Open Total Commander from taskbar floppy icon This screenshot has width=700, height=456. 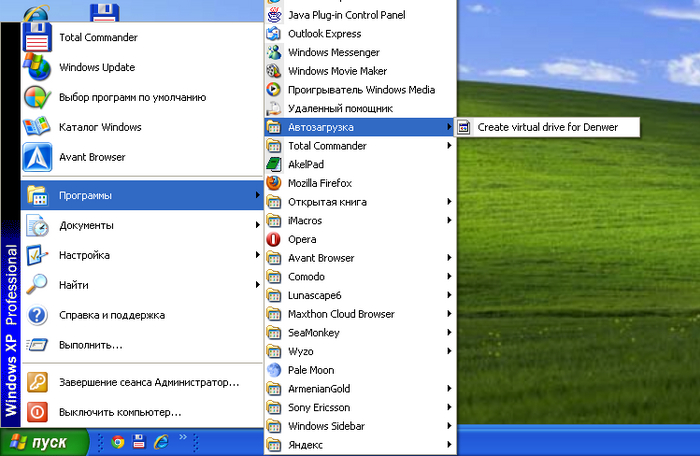(139, 441)
